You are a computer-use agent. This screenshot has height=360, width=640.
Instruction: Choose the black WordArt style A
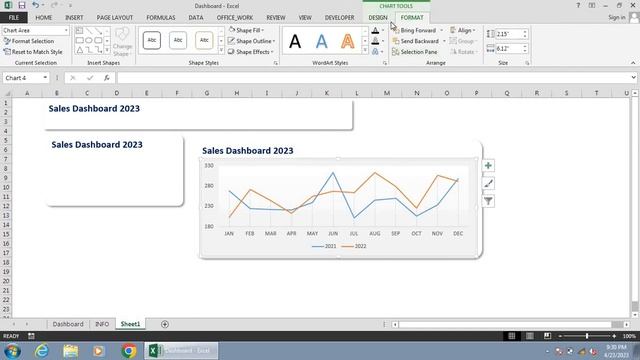tap(295, 41)
